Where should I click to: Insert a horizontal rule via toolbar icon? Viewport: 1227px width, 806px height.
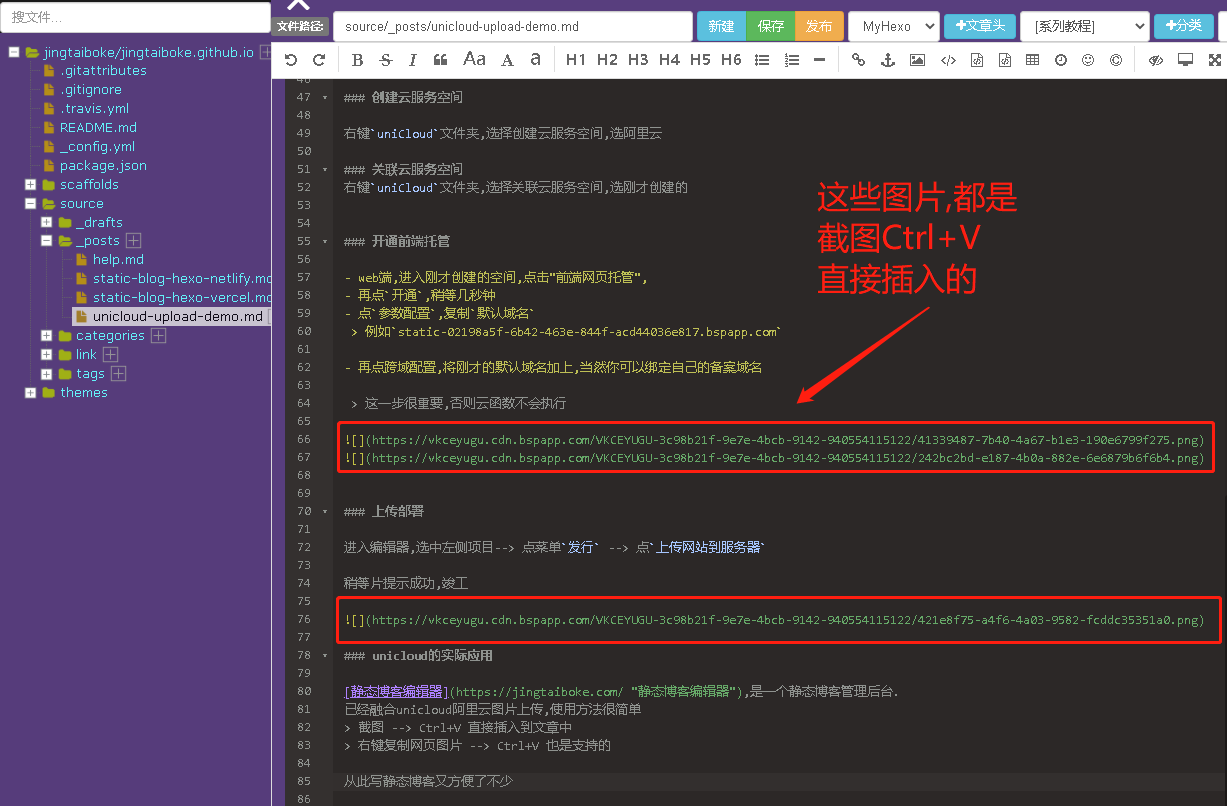click(819, 60)
